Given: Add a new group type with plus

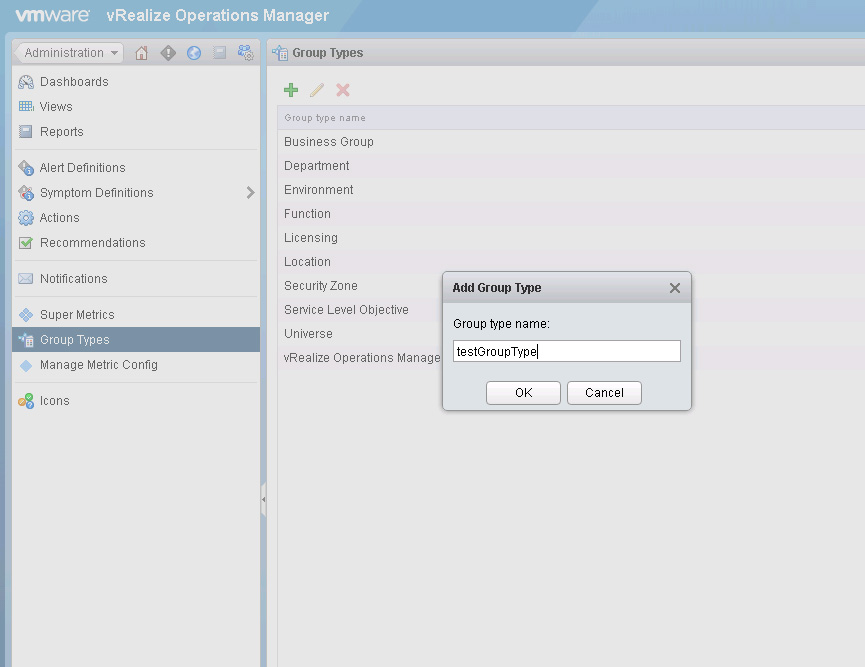Looking at the screenshot, I should [x=291, y=90].
